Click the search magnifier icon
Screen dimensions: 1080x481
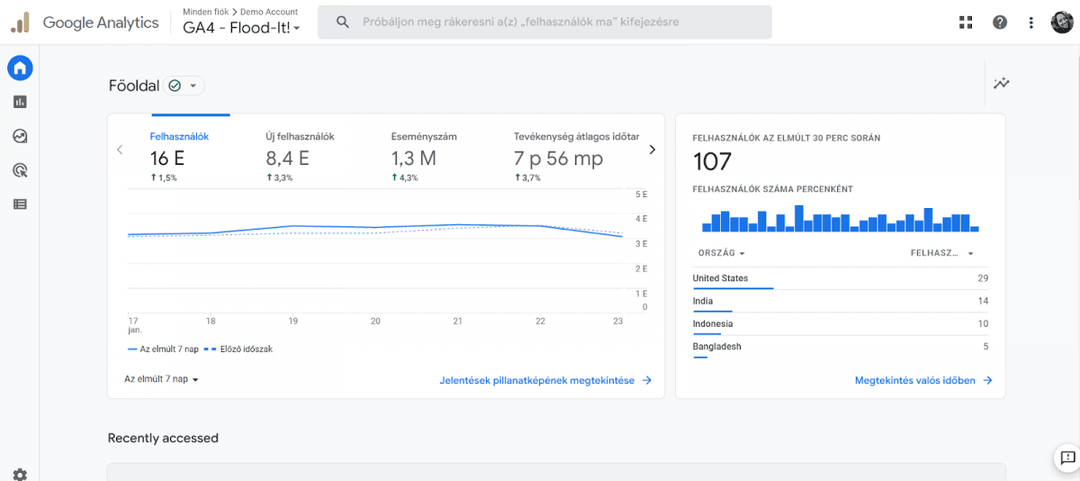click(342, 22)
